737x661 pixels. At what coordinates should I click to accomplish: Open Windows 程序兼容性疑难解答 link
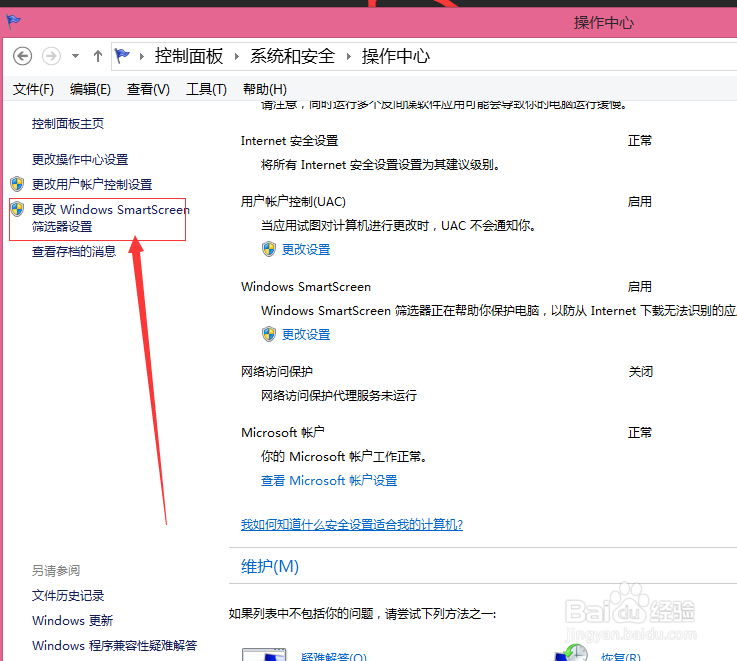coord(114,645)
